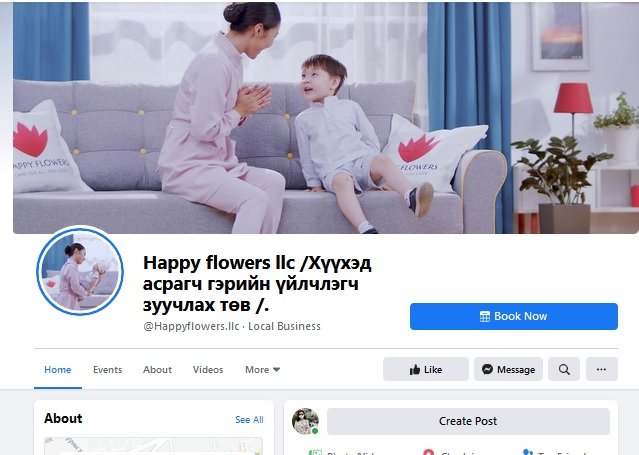Open See All in About section
Screen dimensions: 639x455
click(x=249, y=420)
